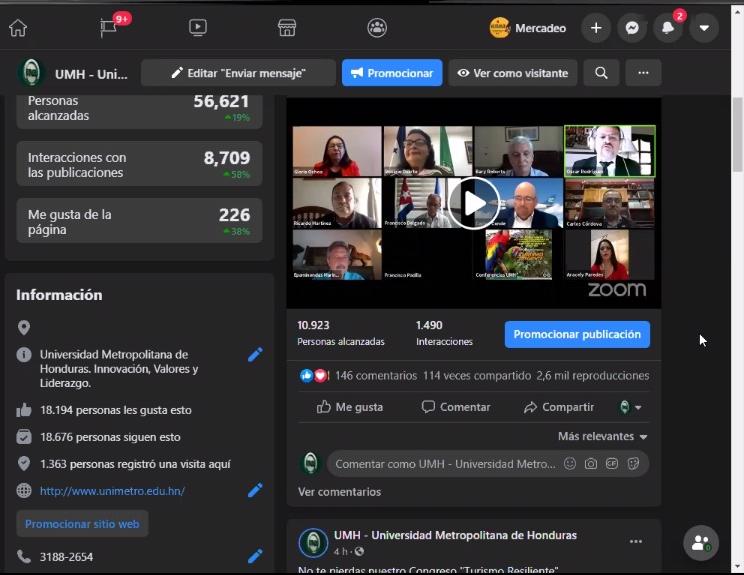Open Más relevantes sort dropdown
744x575 pixels.
[603, 436]
